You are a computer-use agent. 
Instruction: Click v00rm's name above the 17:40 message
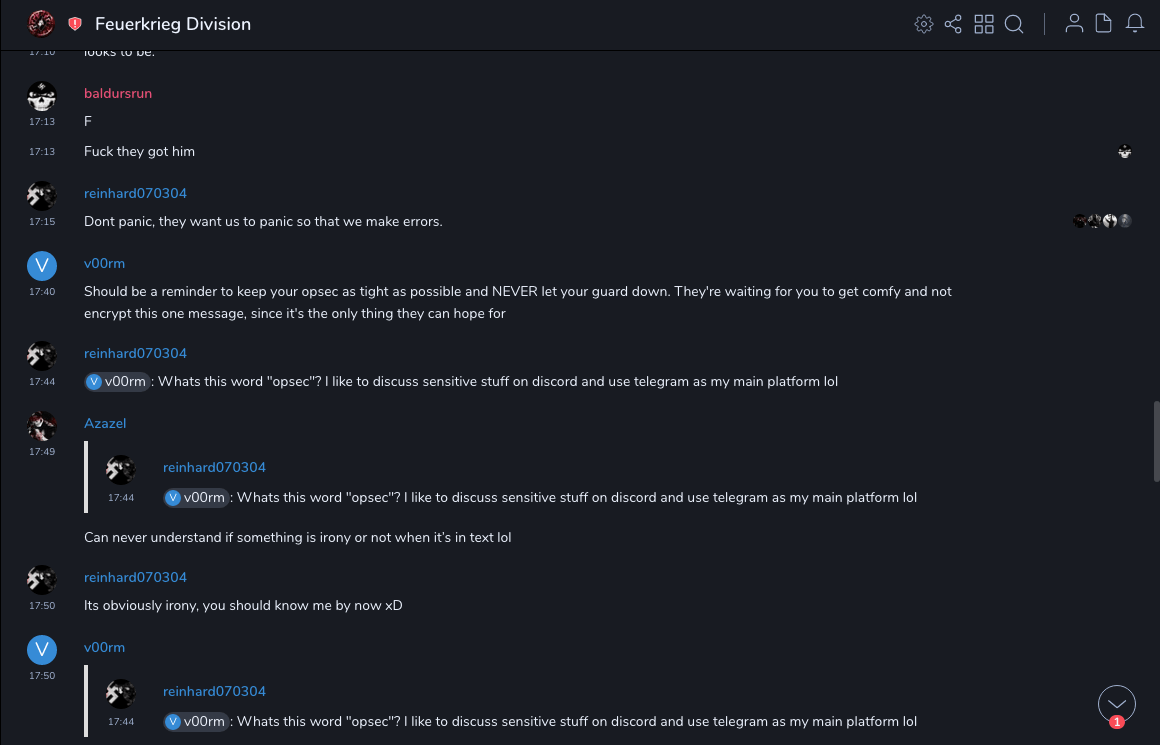[x=104, y=263]
